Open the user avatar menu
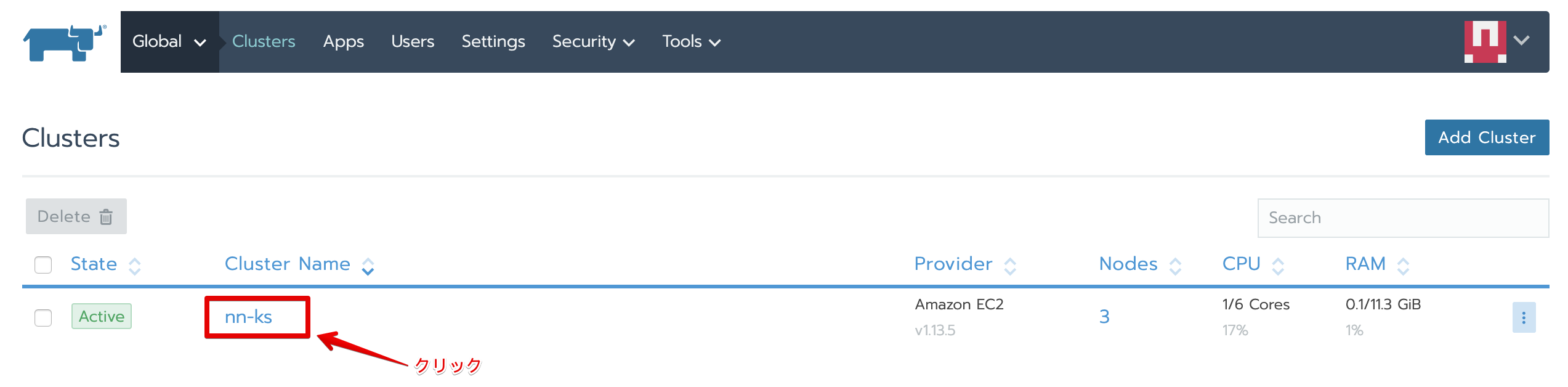Image resolution: width=1568 pixels, height=387 pixels. pyautogui.click(x=1495, y=41)
